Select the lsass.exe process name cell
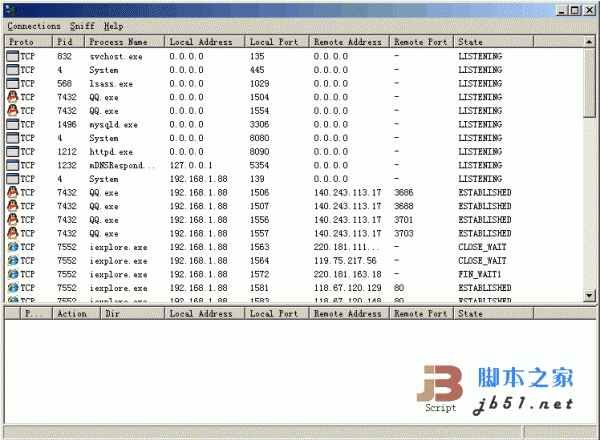600x440 pixels. coord(111,84)
